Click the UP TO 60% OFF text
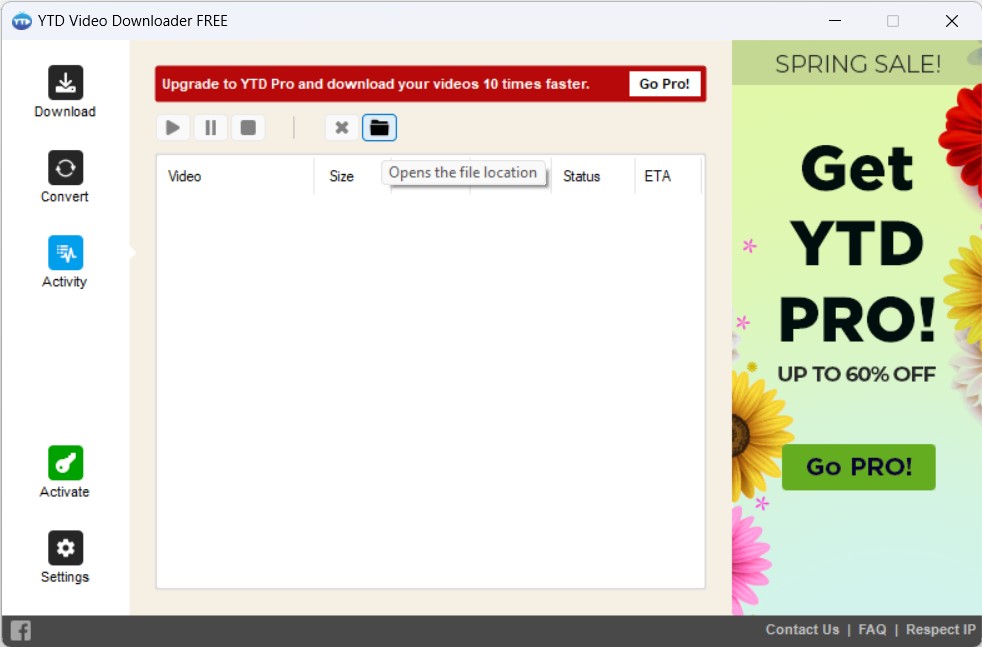This screenshot has width=982, height=647. (856, 374)
